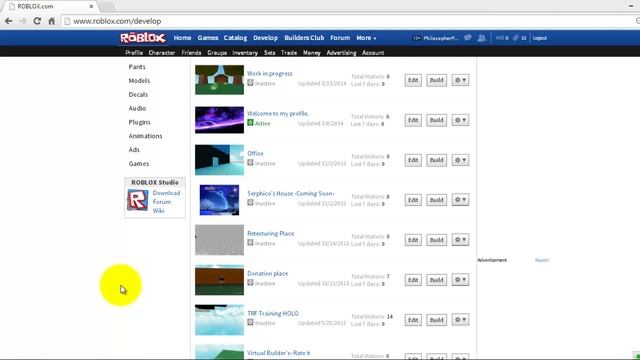640x360 pixels.
Task: Select Models in the sidebar
Action: [139, 80]
